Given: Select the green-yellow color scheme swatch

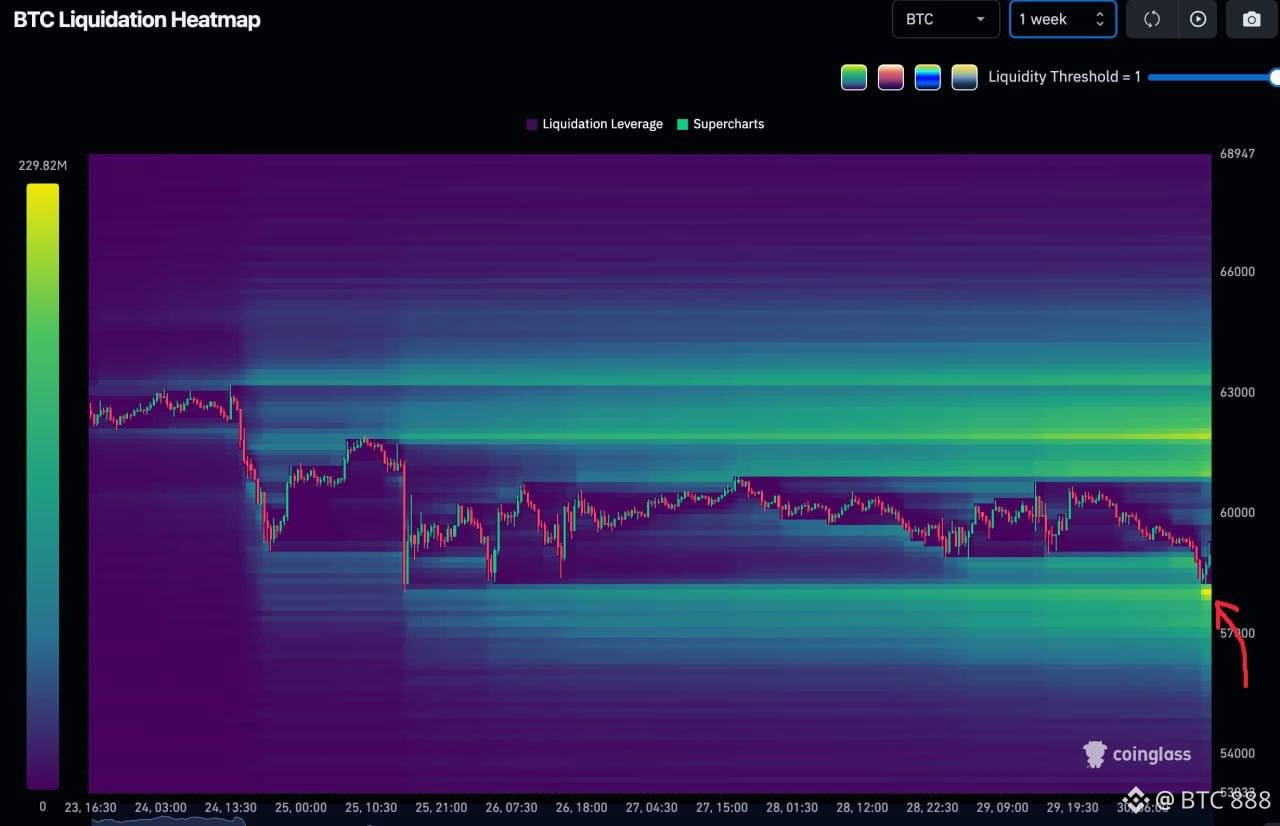Looking at the screenshot, I should (854, 77).
